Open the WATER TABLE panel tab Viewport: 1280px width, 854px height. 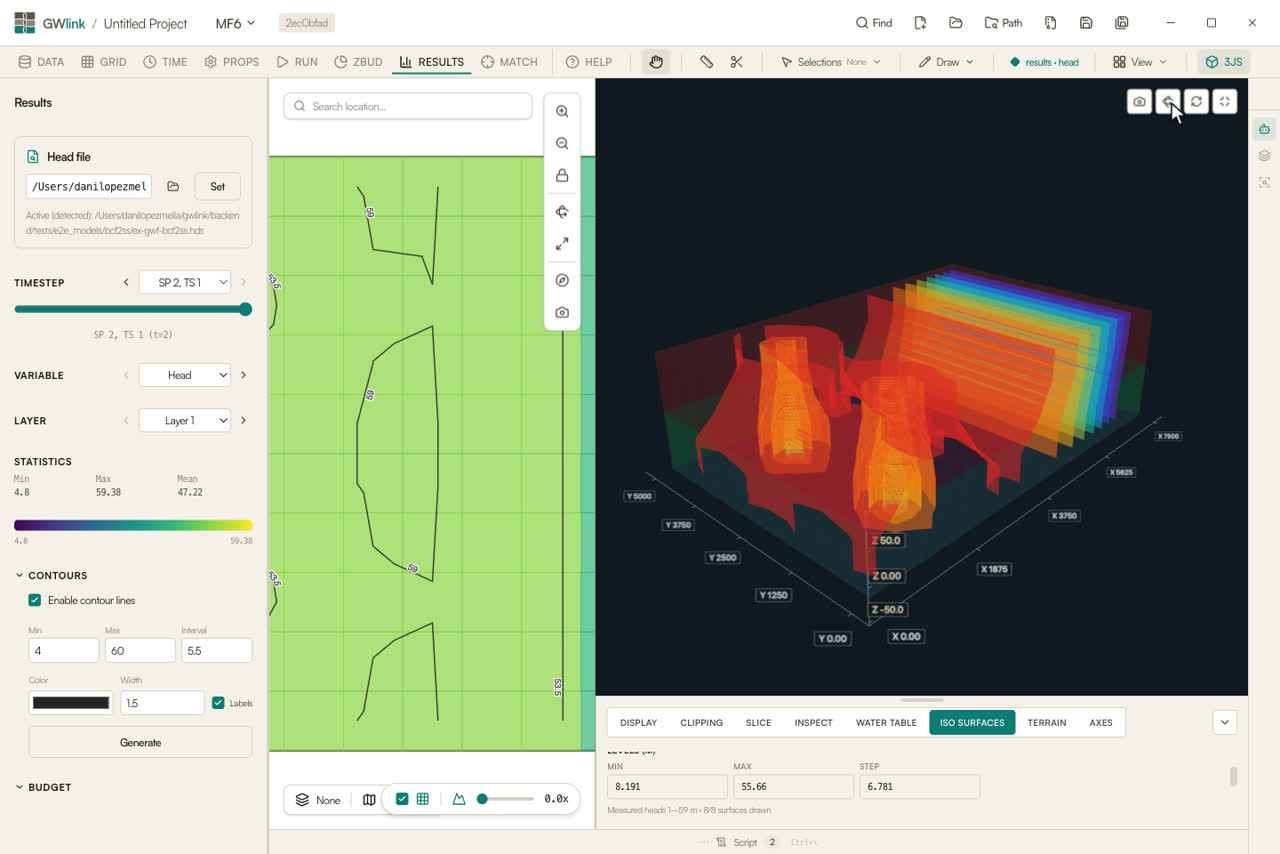[x=886, y=722]
